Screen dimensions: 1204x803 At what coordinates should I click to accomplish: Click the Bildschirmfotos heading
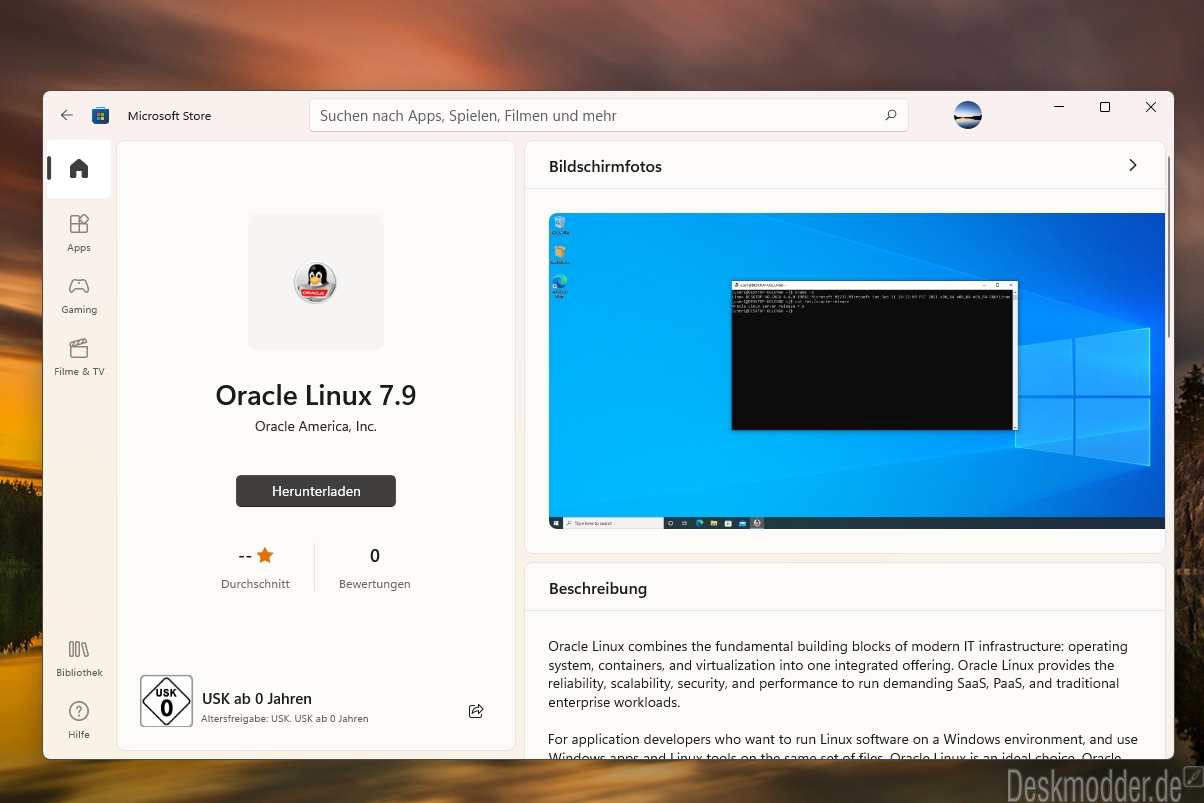(605, 166)
